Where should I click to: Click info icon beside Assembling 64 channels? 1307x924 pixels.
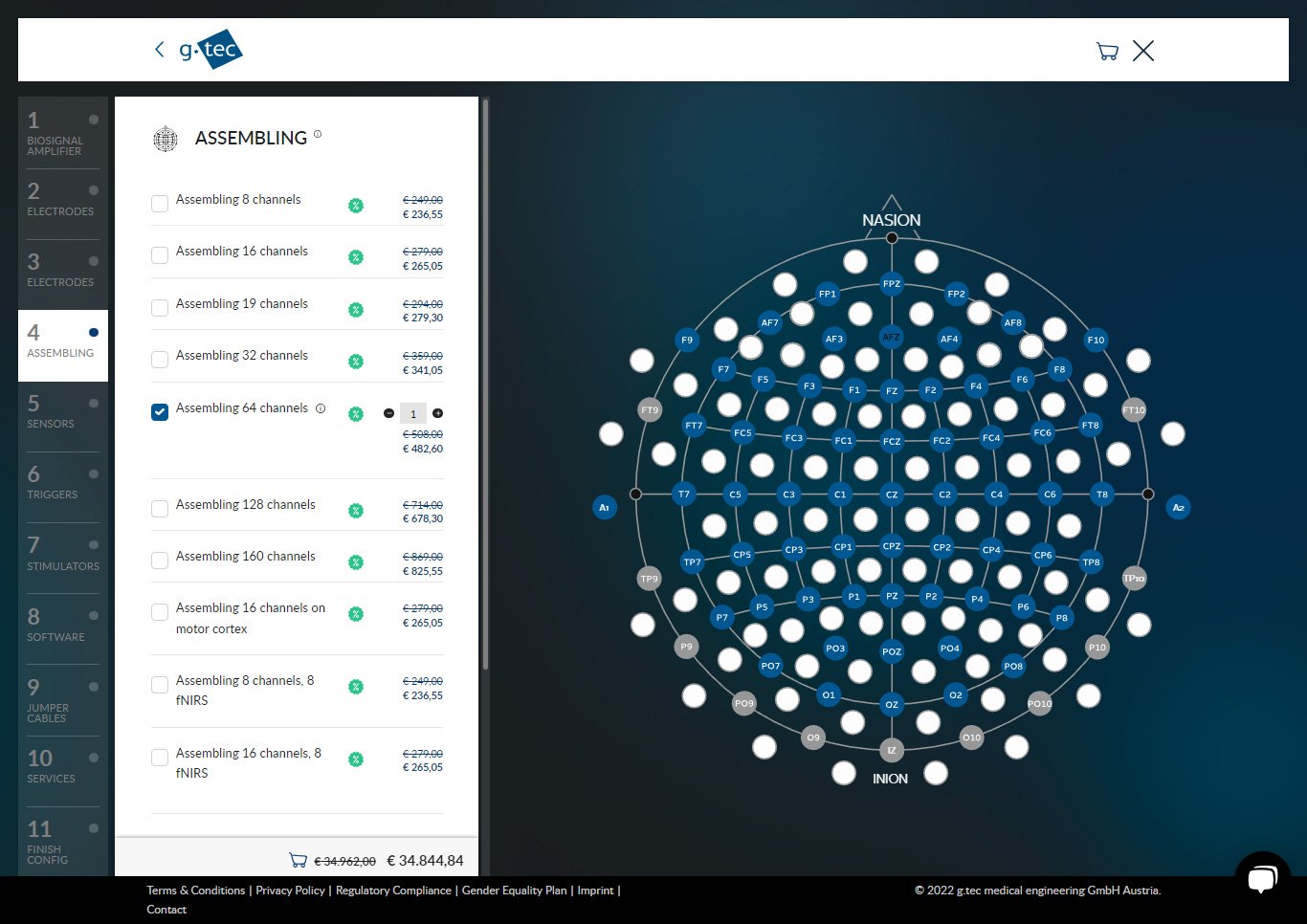(321, 408)
